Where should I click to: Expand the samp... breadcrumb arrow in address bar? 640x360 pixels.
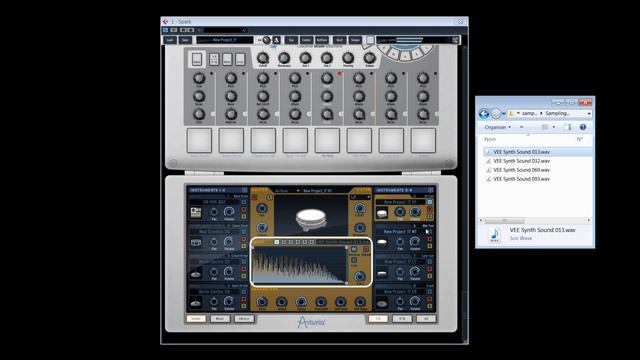[542, 113]
